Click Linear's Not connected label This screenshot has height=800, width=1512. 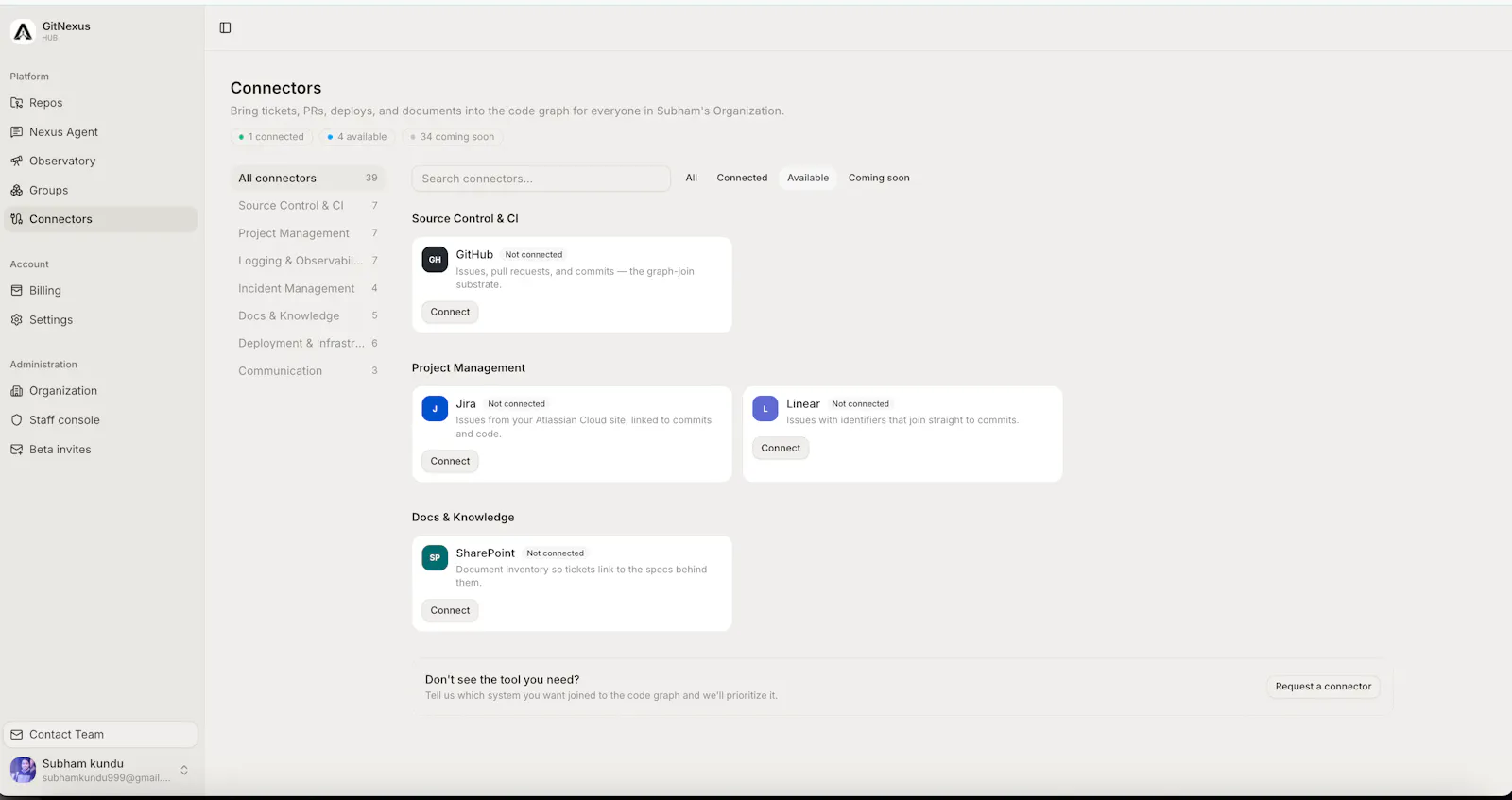pos(861,404)
